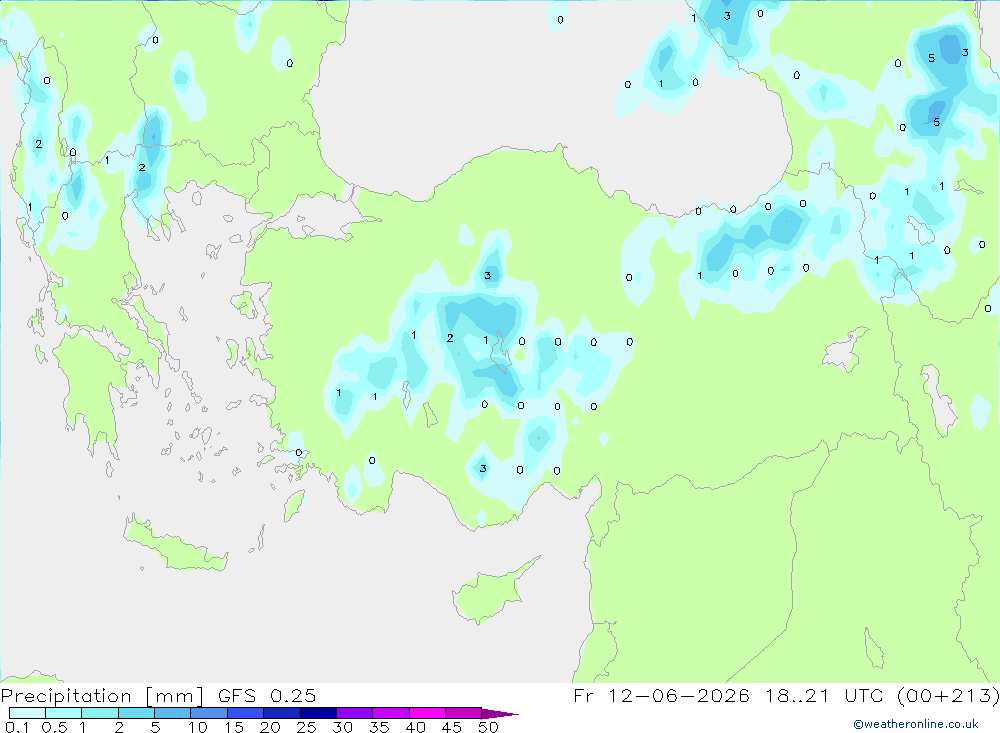Pick the blue swatch between 10 and 15
Screen dimensions: 1000x733
tap(209, 713)
